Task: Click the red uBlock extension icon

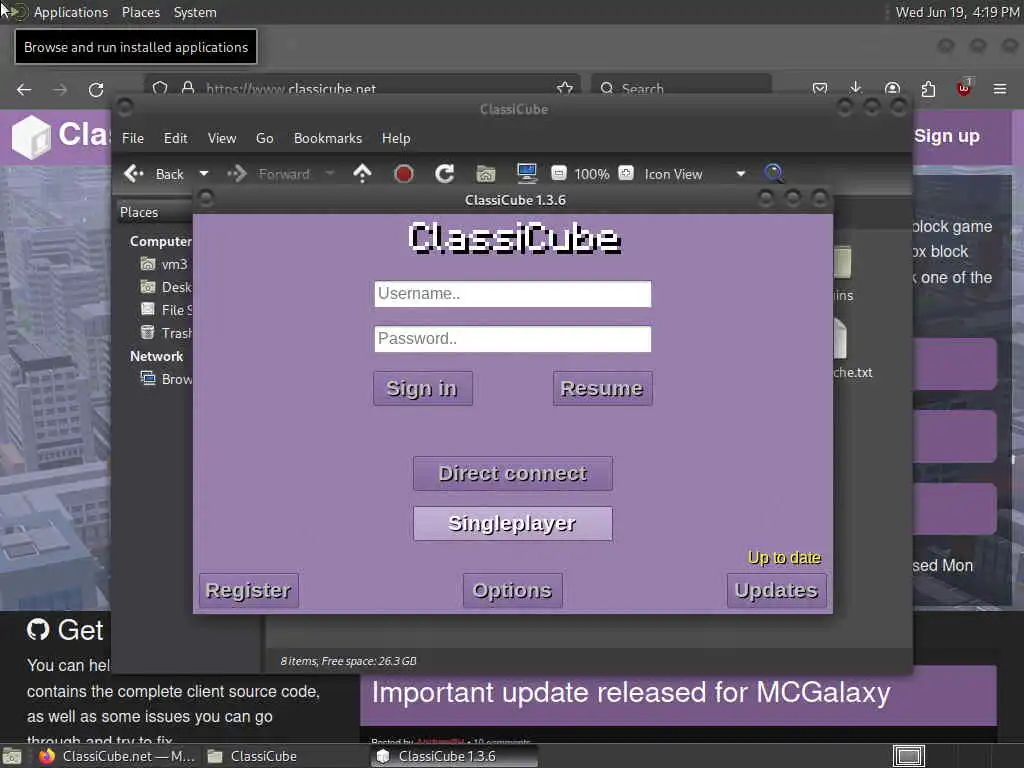Action: coord(964,87)
